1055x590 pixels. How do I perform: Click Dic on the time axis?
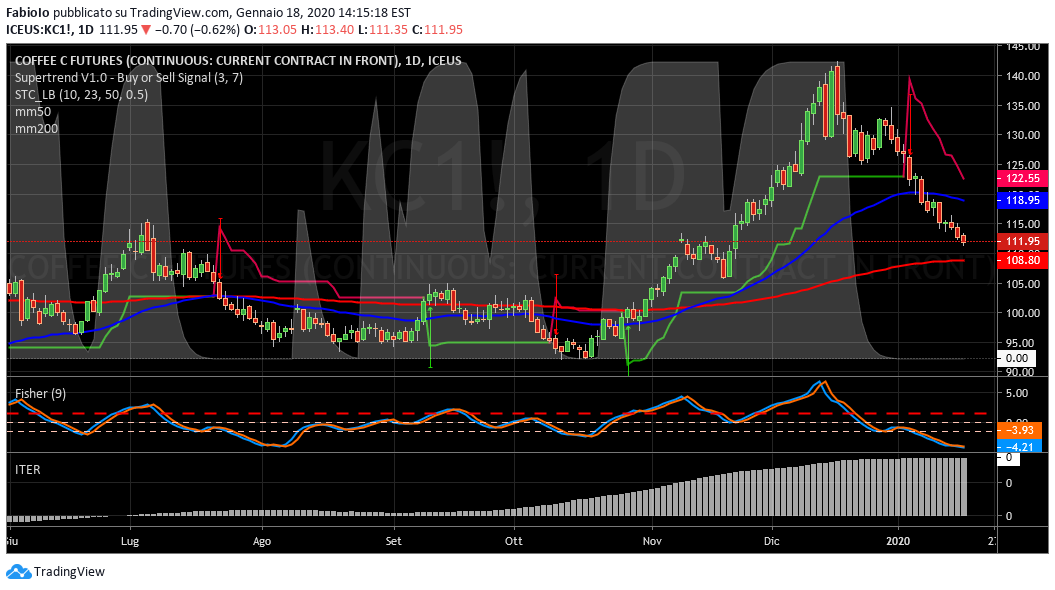(x=771, y=540)
